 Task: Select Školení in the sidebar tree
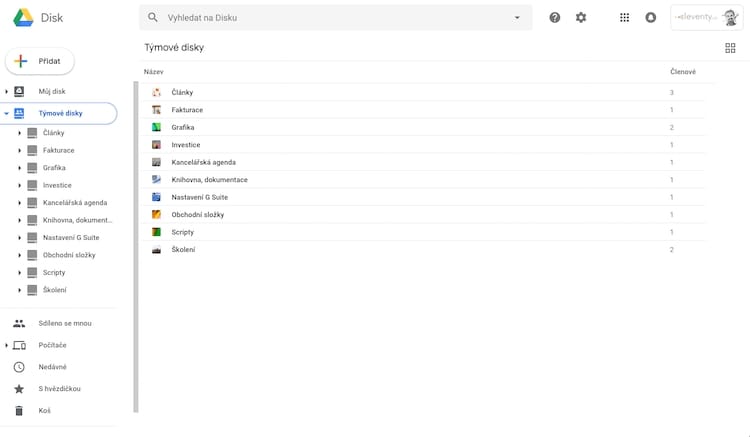coord(54,290)
